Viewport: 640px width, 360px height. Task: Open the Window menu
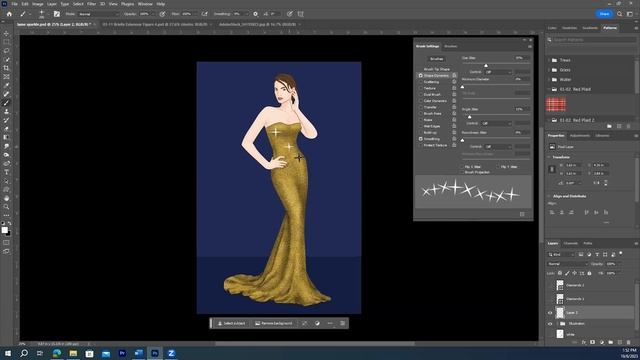145,4
